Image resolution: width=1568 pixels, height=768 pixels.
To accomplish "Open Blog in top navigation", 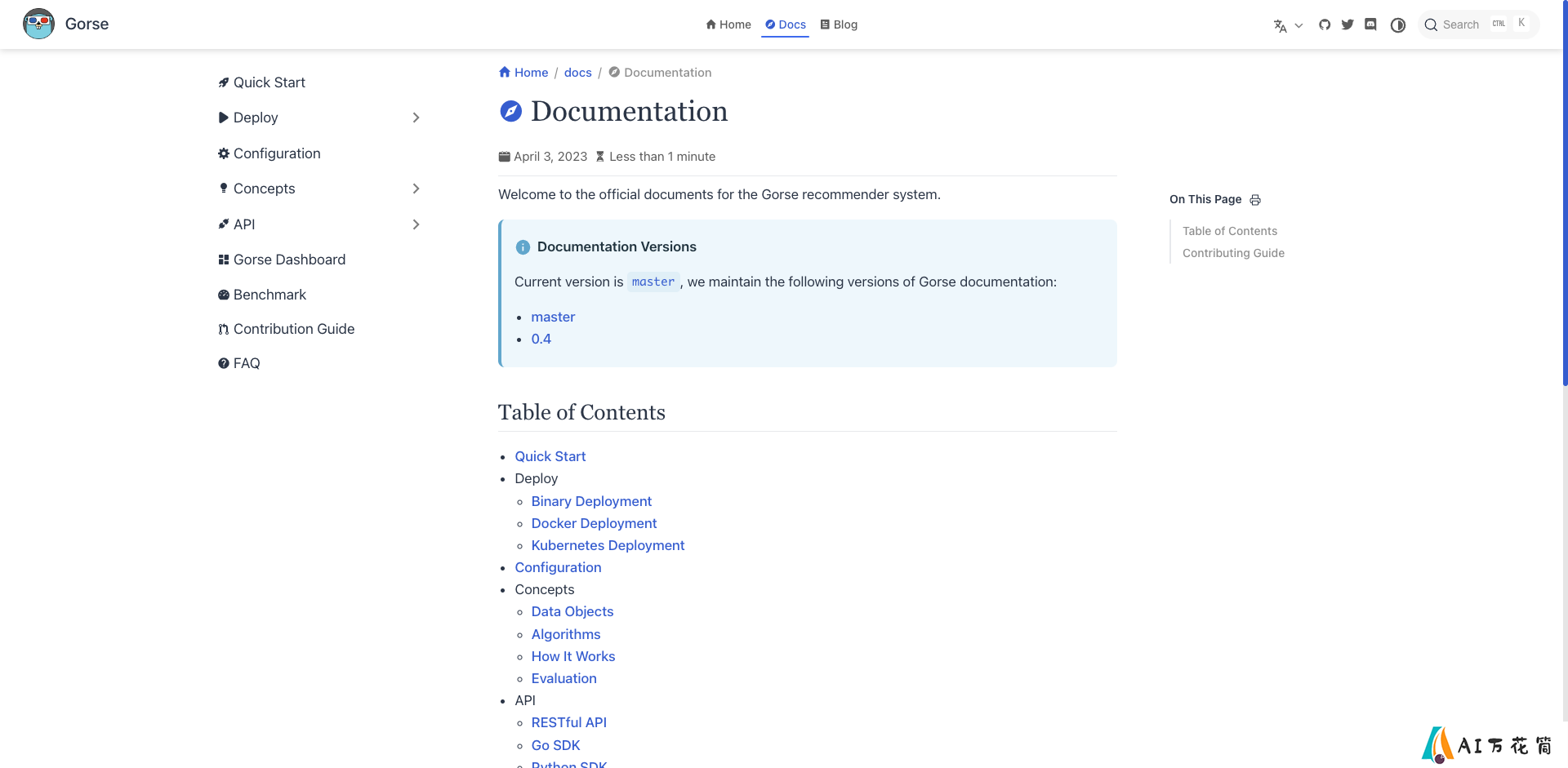I will (839, 24).
